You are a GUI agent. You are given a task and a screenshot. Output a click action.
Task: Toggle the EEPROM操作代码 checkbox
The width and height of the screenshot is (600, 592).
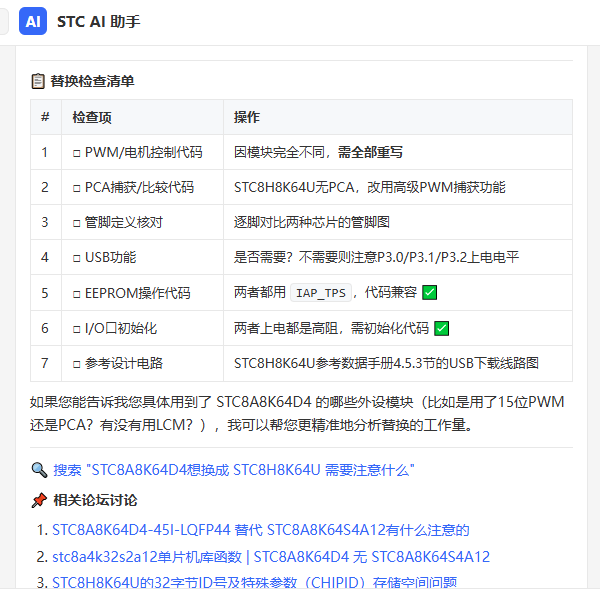(x=77, y=294)
